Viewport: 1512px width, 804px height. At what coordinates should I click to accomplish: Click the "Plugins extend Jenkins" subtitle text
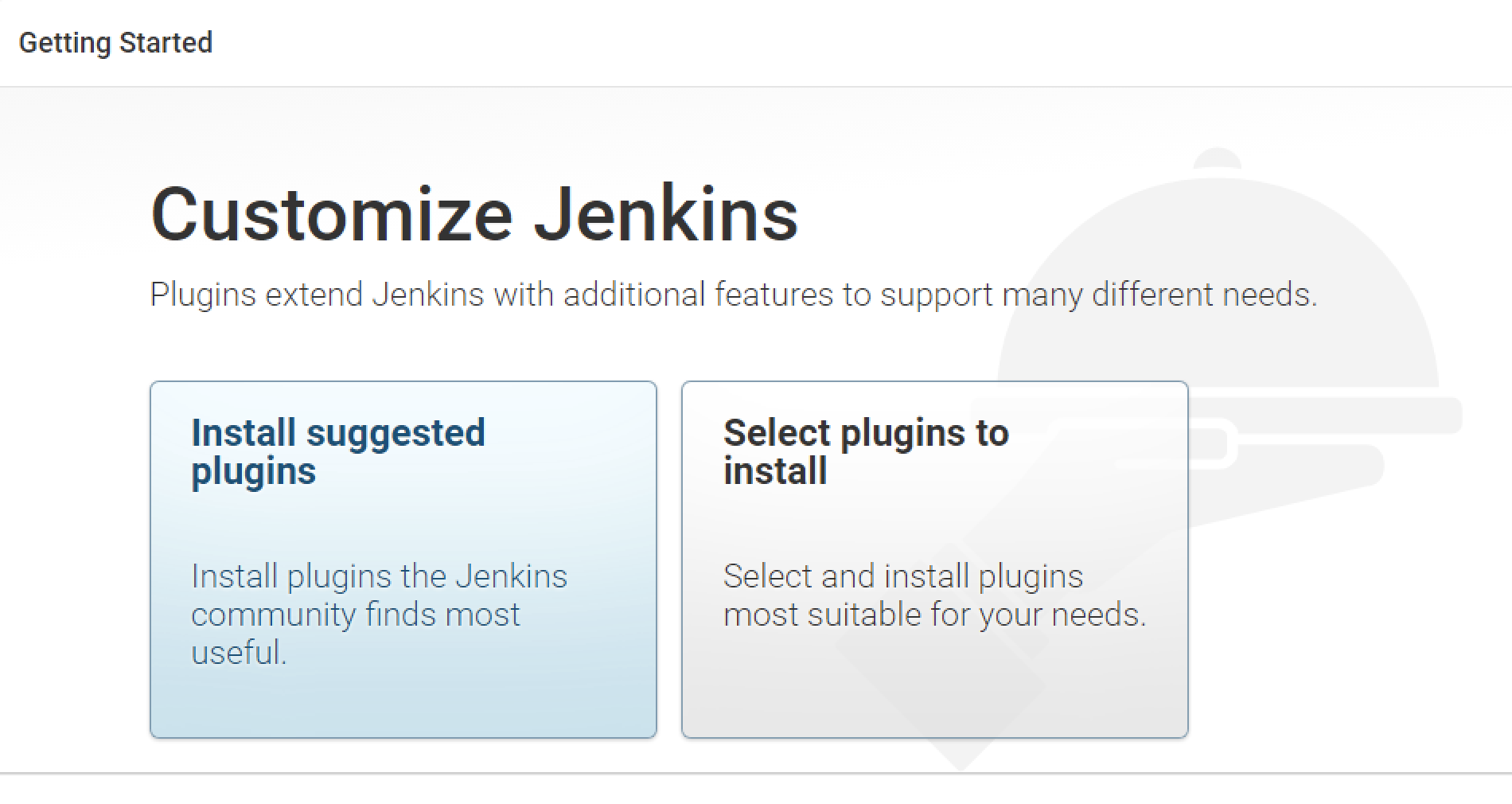[732, 295]
